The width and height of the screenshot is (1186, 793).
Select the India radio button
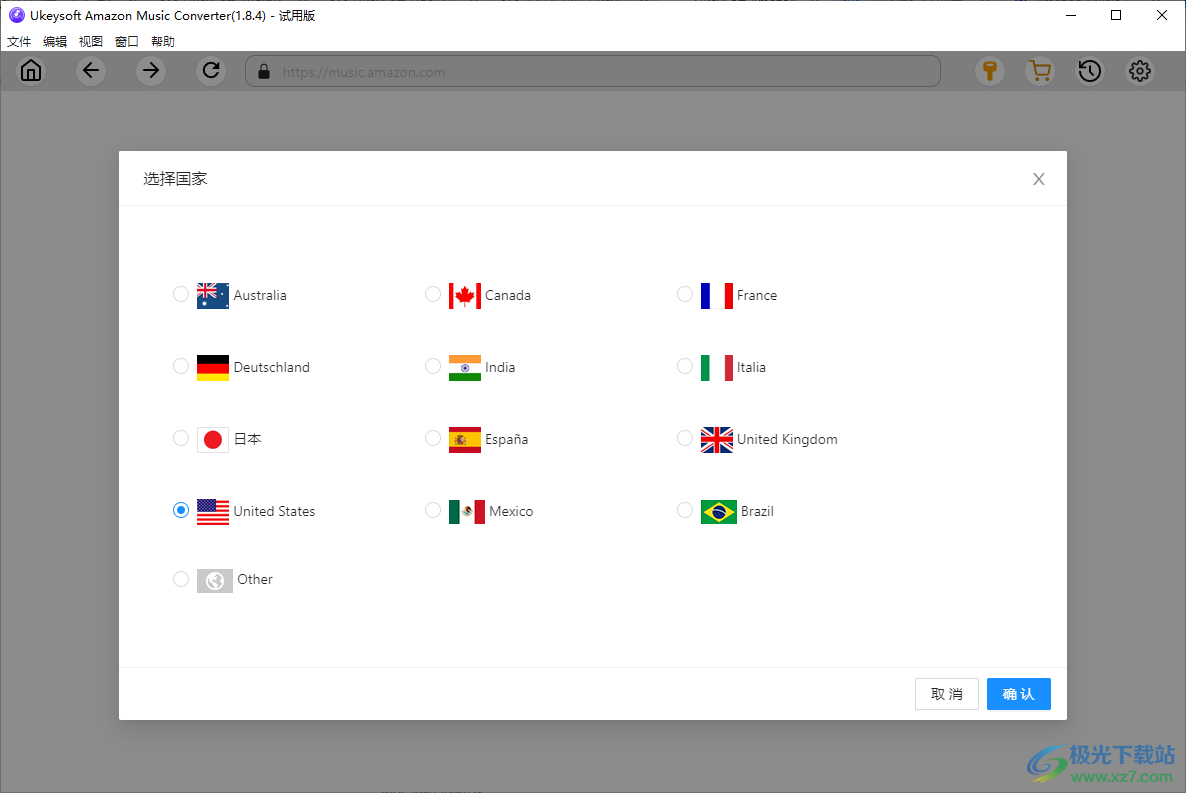coord(433,366)
